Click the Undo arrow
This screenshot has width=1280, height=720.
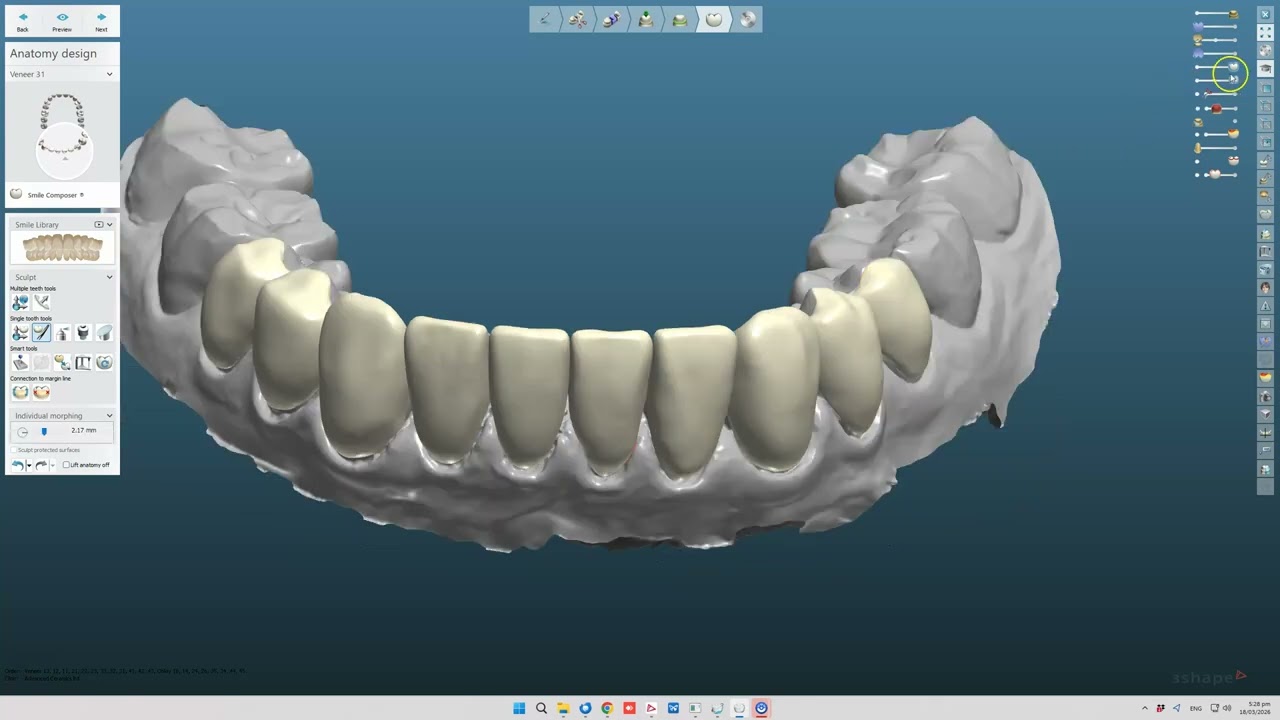point(17,465)
